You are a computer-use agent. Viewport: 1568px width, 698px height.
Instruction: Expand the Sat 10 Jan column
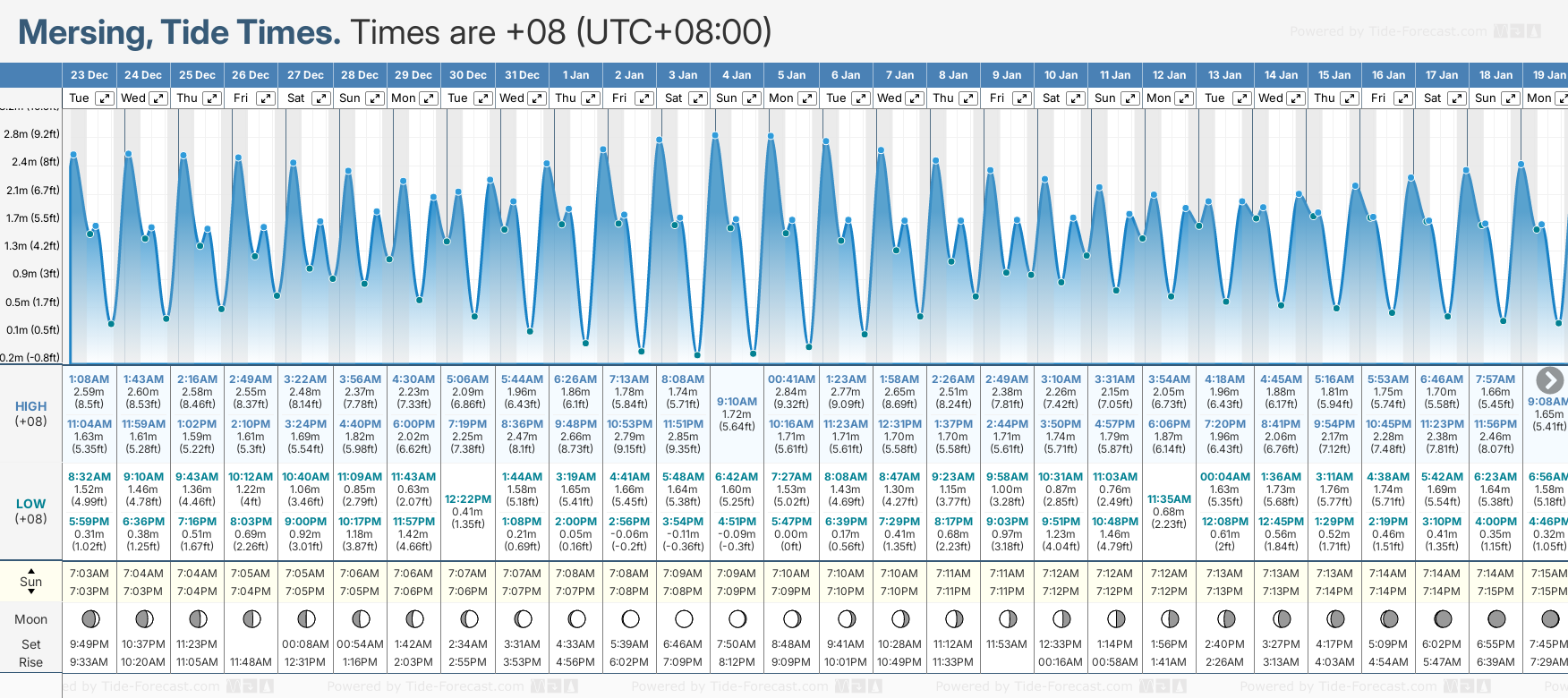(1076, 98)
